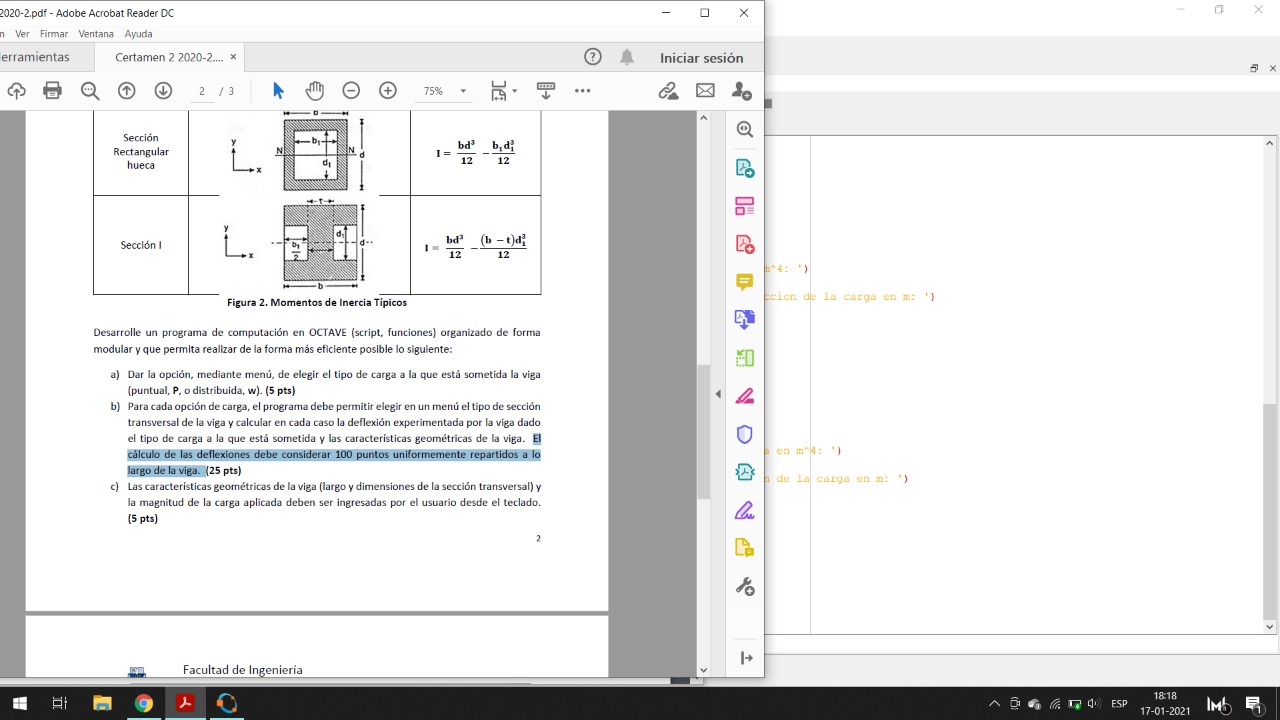Open the pink Edit PDF layout tool

(744, 206)
